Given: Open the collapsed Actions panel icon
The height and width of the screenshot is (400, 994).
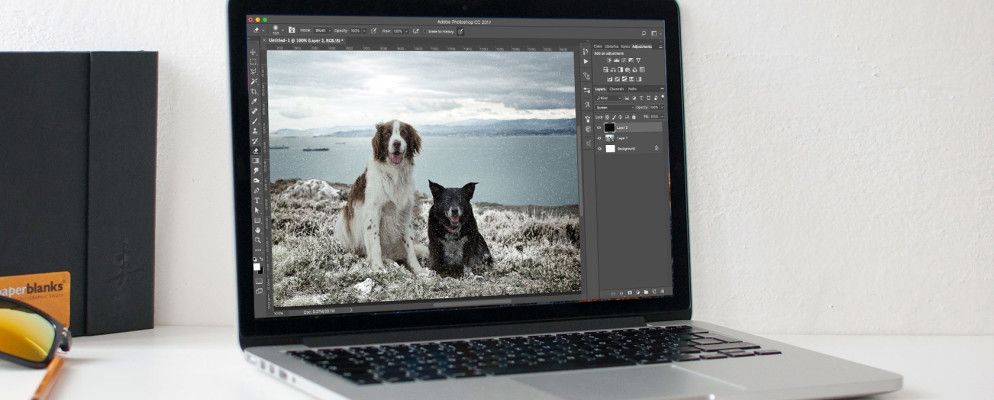Looking at the screenshot, I should click(x=586, y=61).
